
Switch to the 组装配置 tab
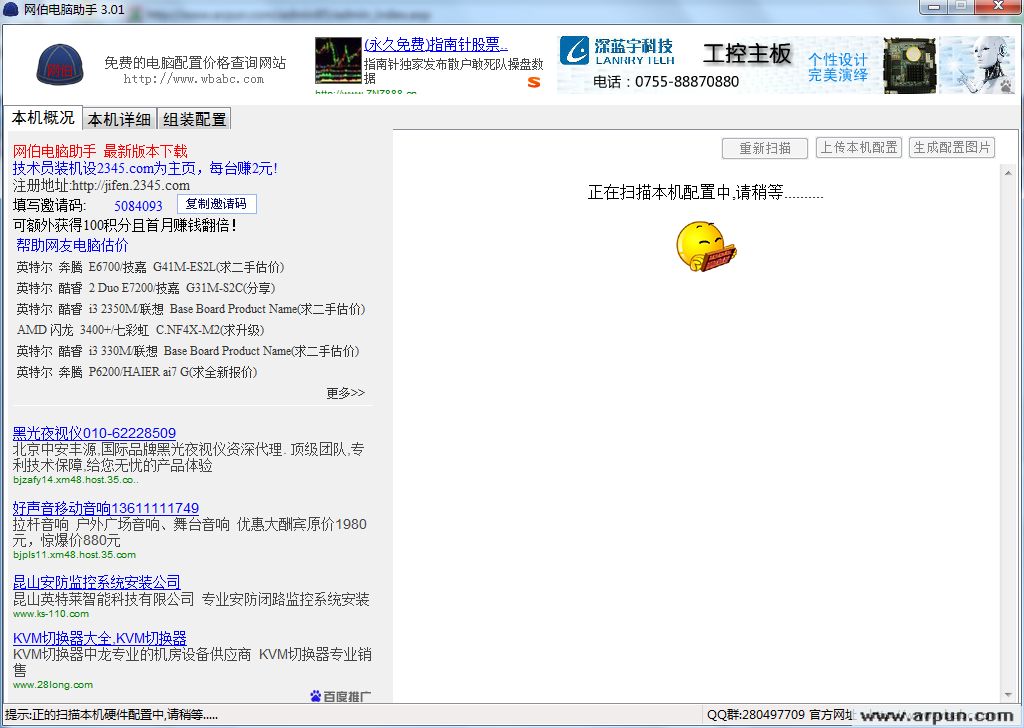[x=195, y=119]
